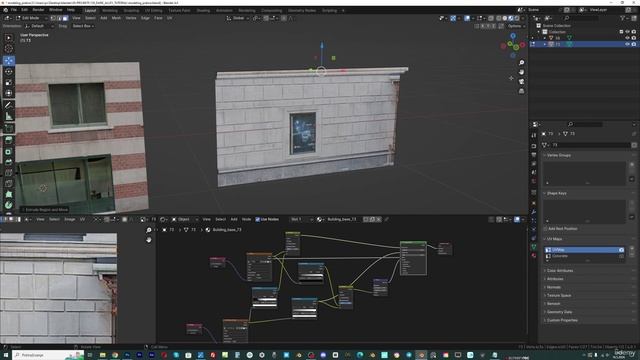Open the Modifiers wrench properties tab
Viewport: 640px width, 360px height.
coord(533,212)
